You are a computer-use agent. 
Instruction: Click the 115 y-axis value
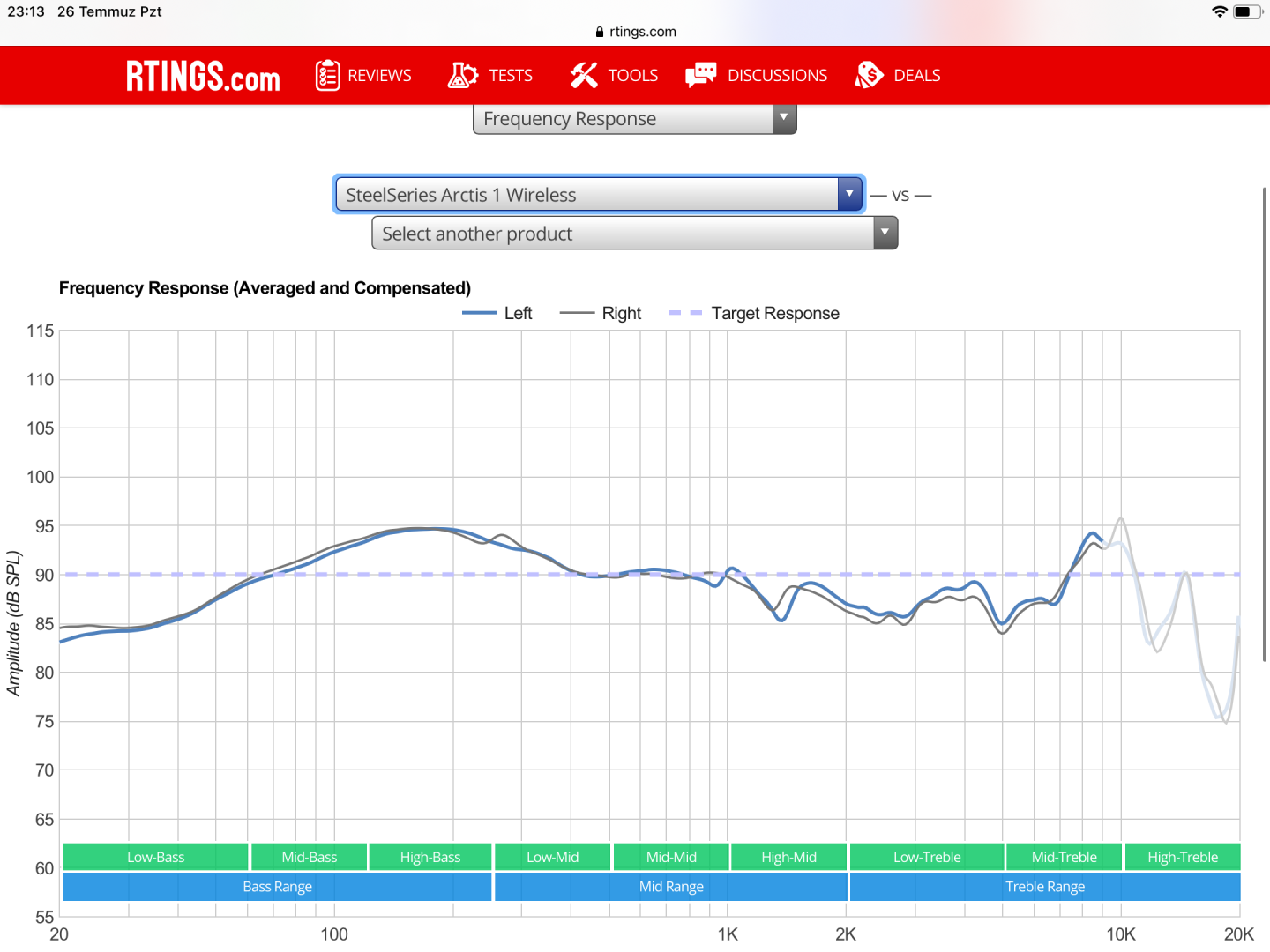click(x=41, y=331)
